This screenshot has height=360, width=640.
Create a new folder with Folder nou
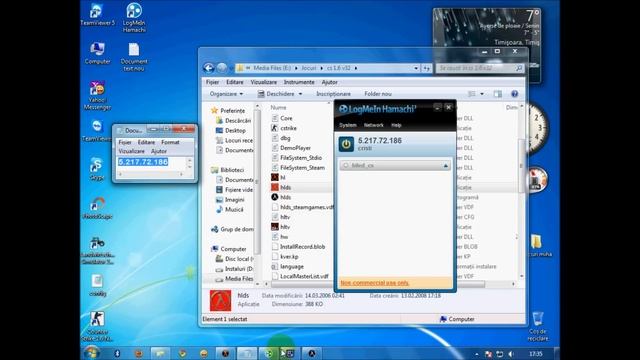click(x=378, y=94)
